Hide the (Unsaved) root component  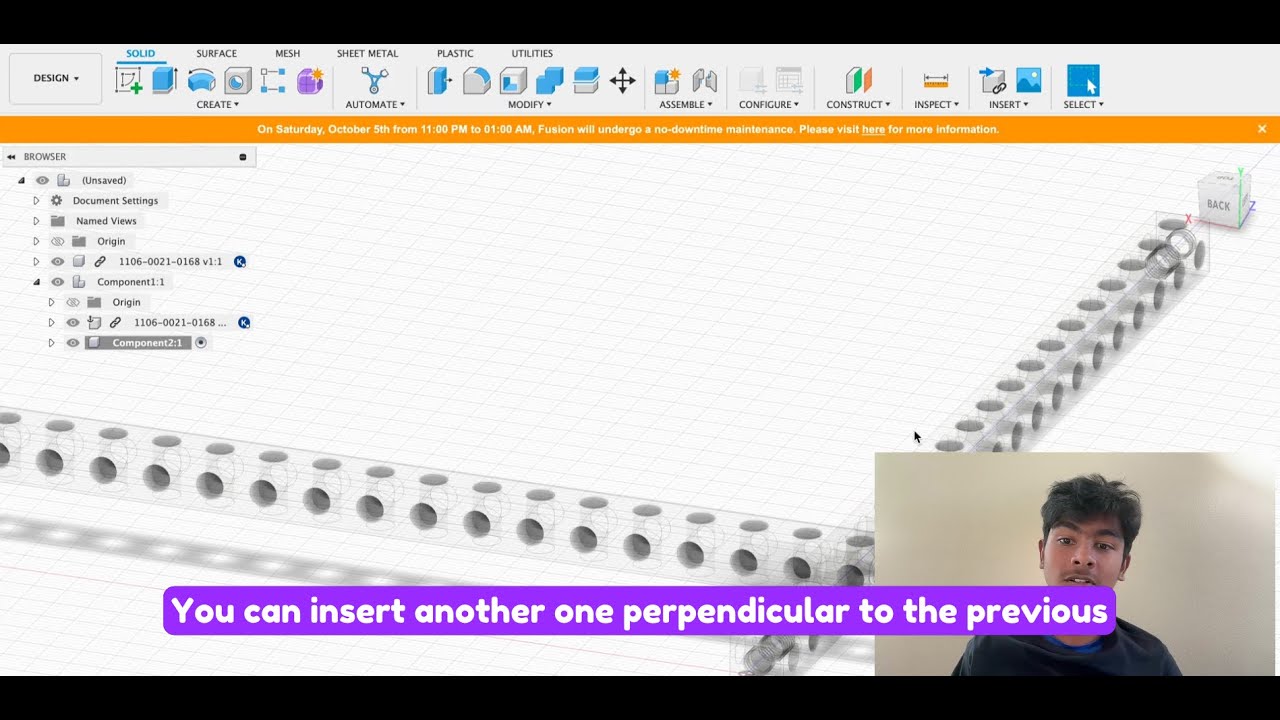[42, 181]
